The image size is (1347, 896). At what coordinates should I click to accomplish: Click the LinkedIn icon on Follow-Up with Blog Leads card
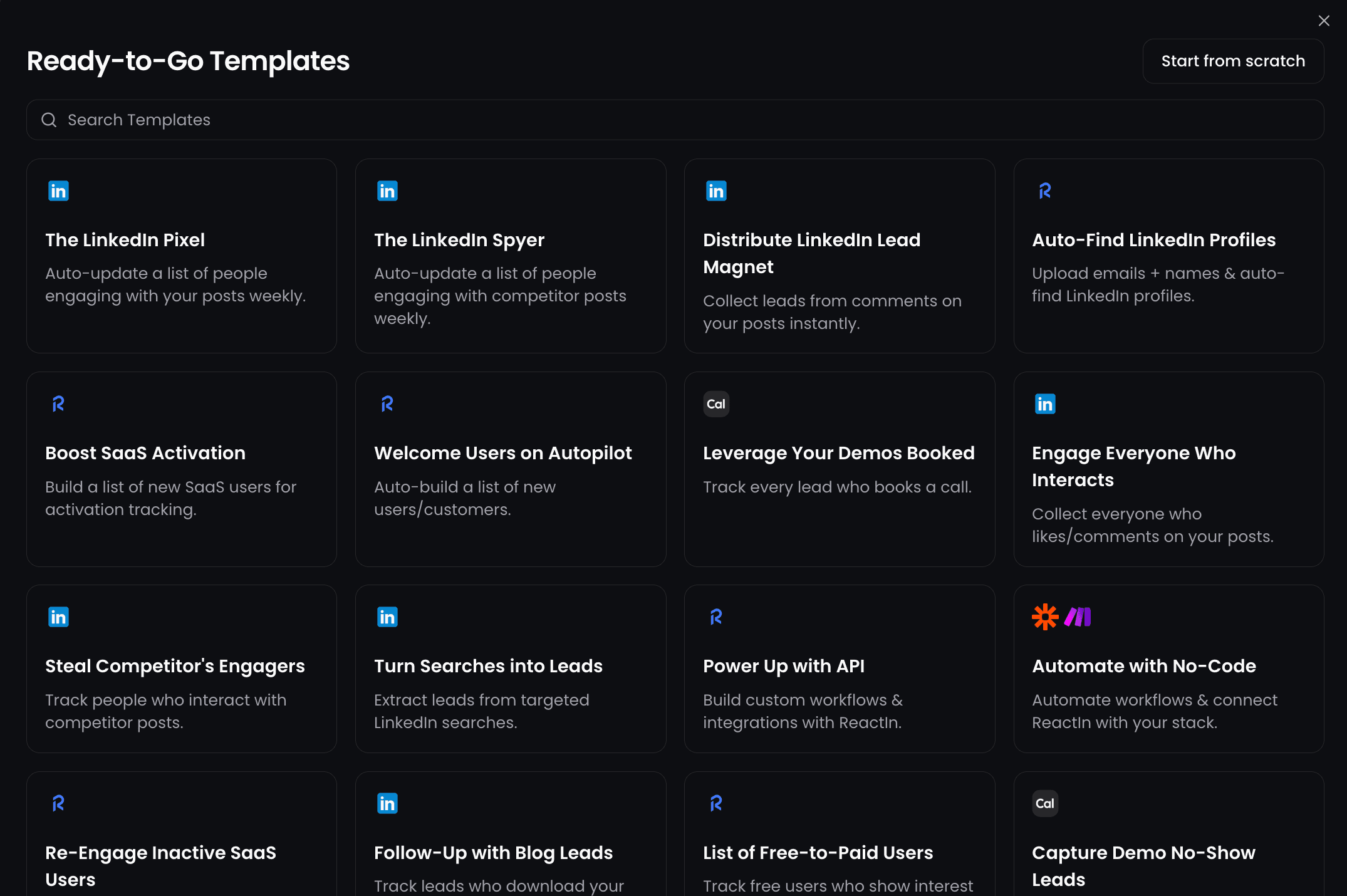pos(387,803)
